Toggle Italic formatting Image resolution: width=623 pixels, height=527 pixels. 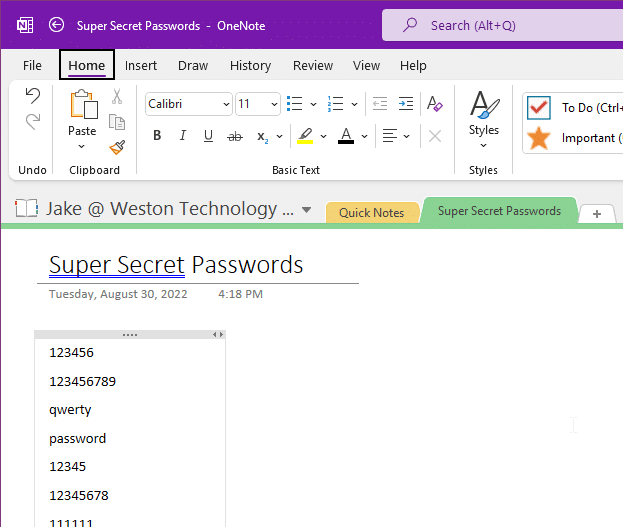pyautogui.click(x=183, y=136)
